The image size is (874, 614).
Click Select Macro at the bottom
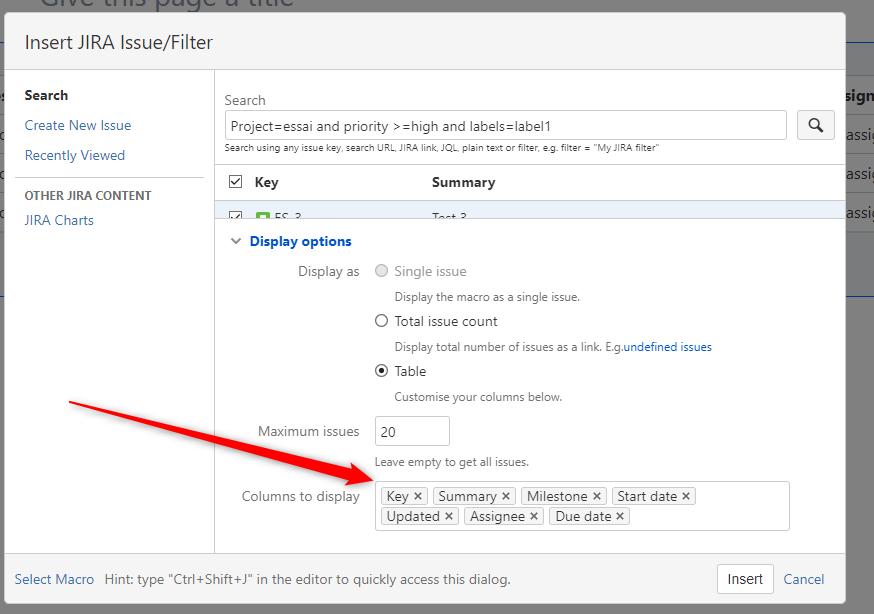(x=54, y=579)
